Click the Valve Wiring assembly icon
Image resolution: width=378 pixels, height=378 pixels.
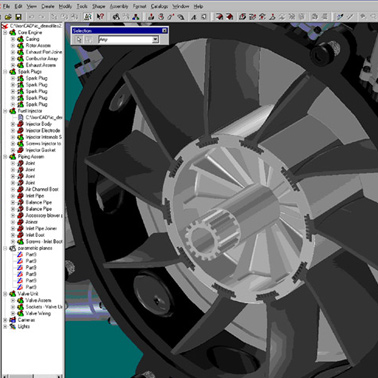click(21, 313)
